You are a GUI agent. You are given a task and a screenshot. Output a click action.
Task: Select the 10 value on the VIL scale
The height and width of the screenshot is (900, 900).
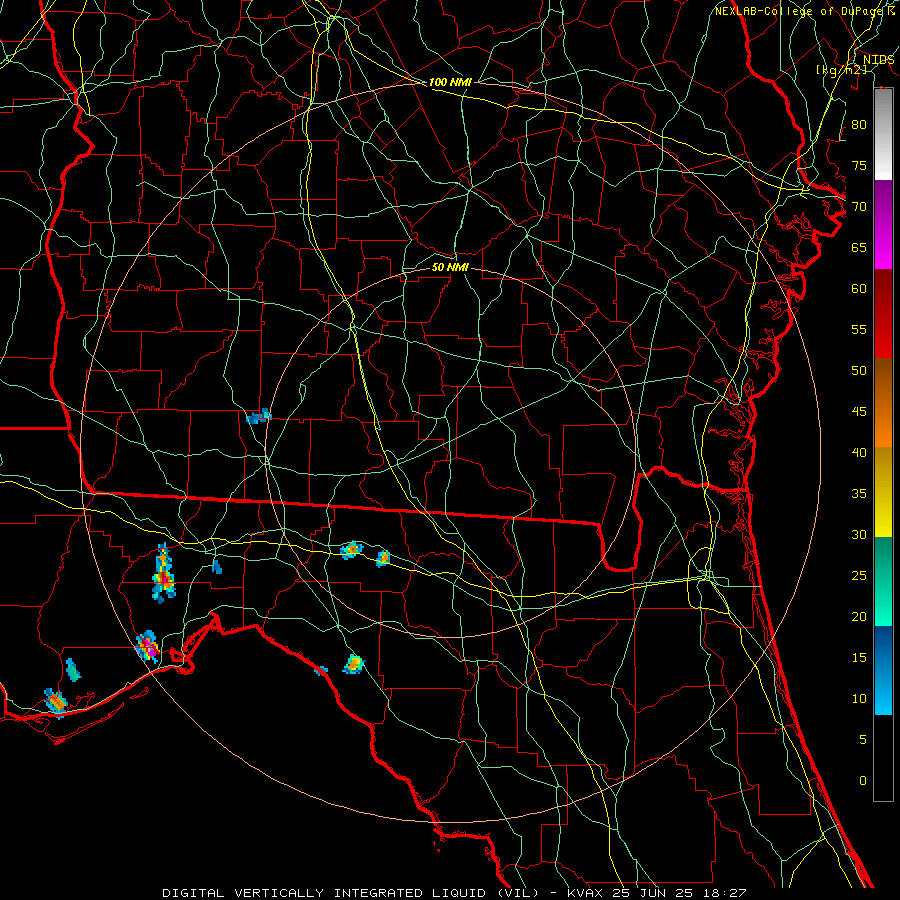(x=859, y=699)
